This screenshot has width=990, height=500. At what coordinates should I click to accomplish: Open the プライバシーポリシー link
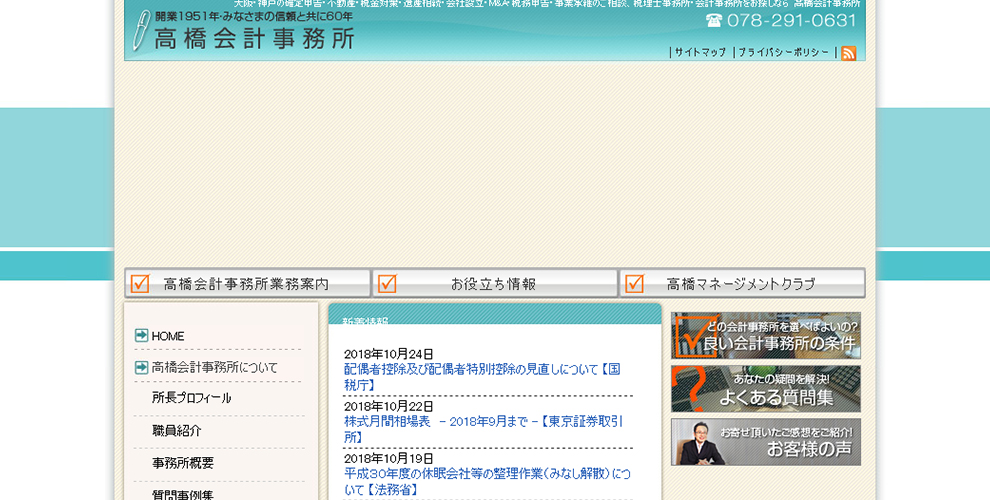[784, 52]
